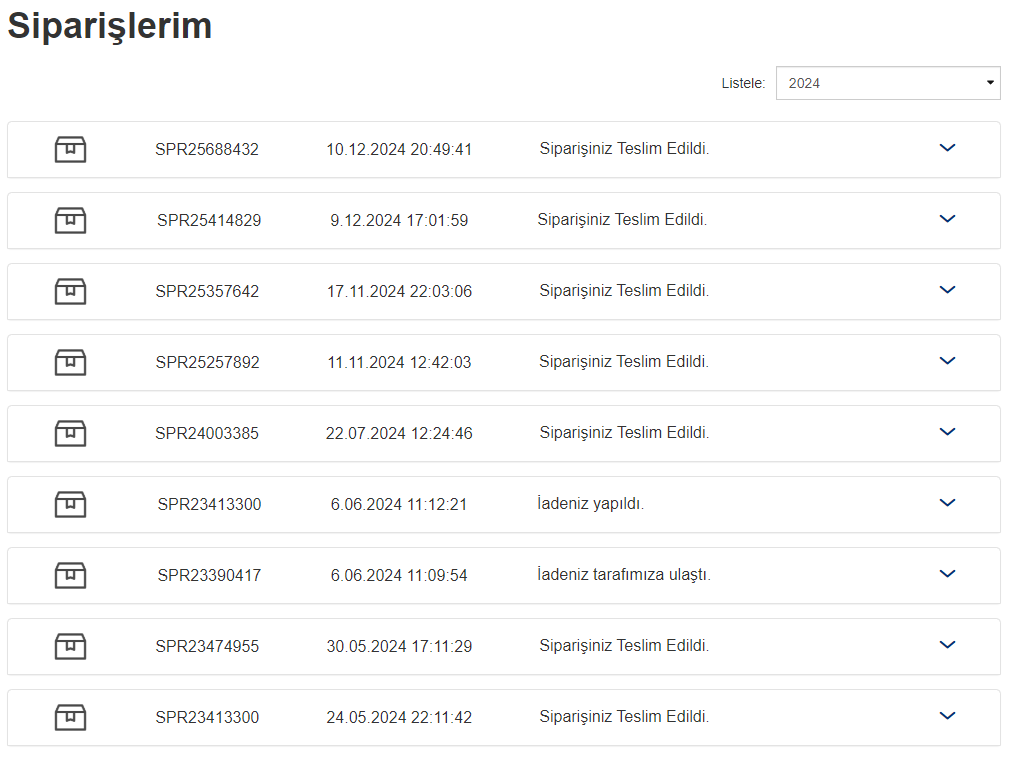The width and height of the screenshot is (1016, 767).
Task: Click the box icon beside order SPR25414829
Action: coord(70,220)
